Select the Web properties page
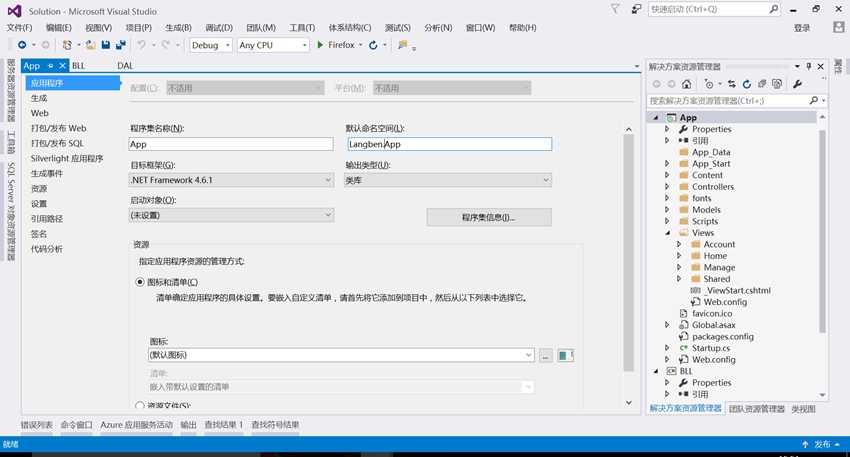The width and height of the screenshot is (850, 457). pyautogui.click(x=40, y=113)
